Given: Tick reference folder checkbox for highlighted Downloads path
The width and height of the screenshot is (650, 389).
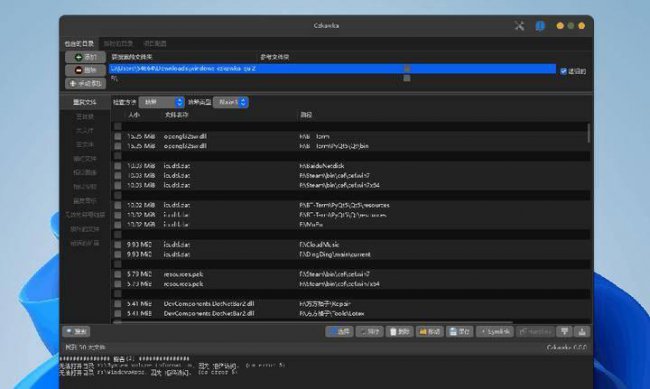Looking at the screenshot, I should [x=407, y=68].
